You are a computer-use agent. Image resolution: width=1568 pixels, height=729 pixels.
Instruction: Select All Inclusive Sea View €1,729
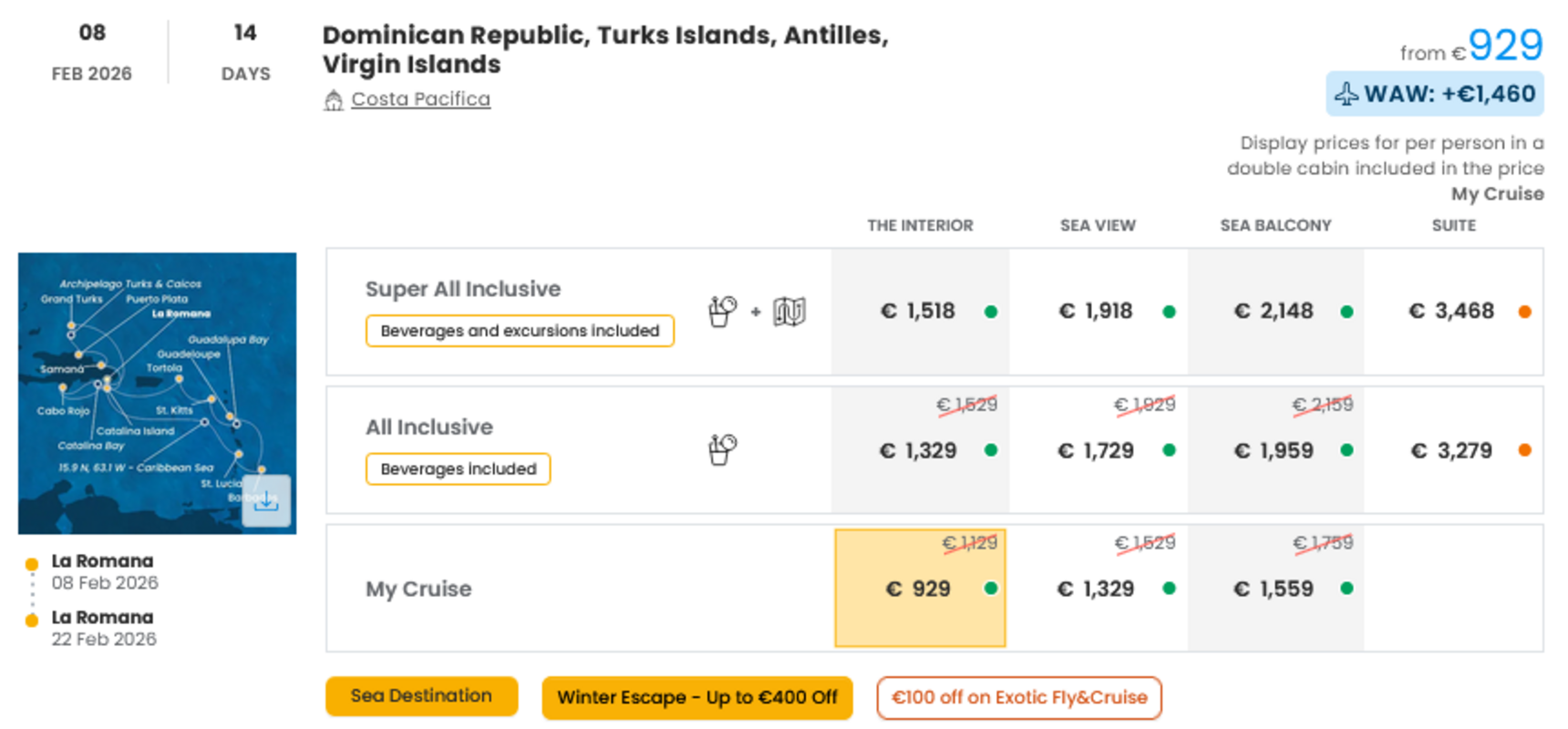point(1099,450)
